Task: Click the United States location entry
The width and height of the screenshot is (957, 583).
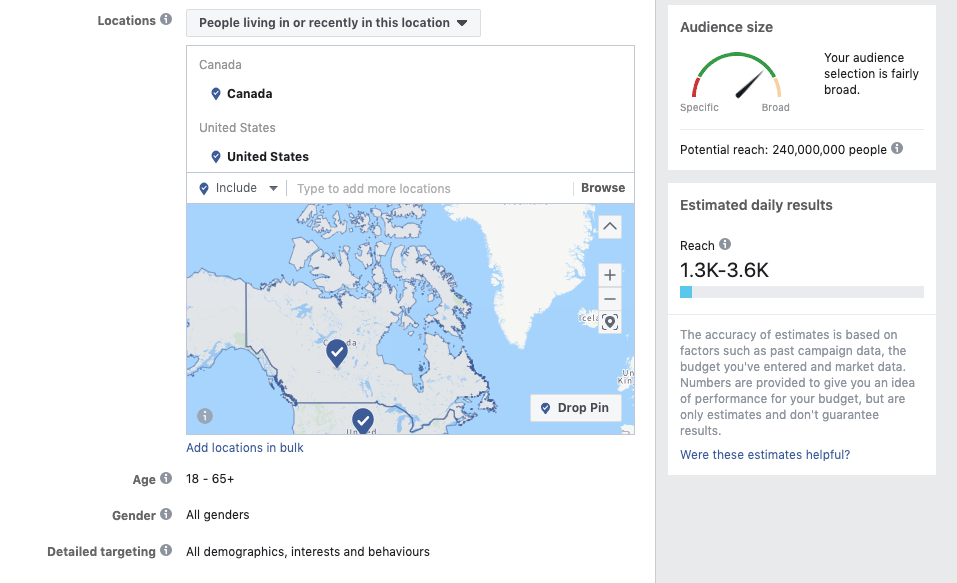Action: [268, 157]
